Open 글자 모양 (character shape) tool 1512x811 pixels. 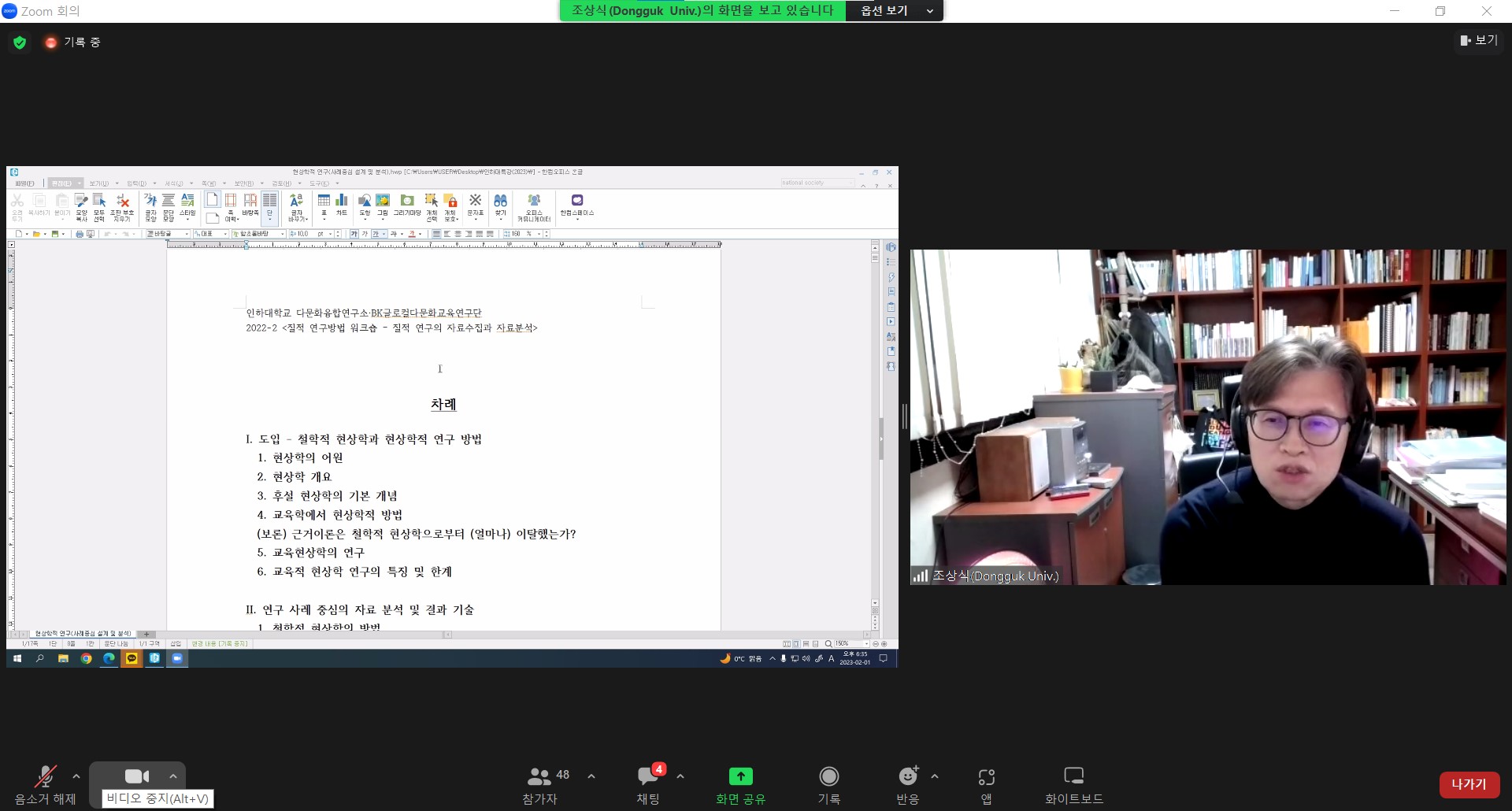point(150,207)
